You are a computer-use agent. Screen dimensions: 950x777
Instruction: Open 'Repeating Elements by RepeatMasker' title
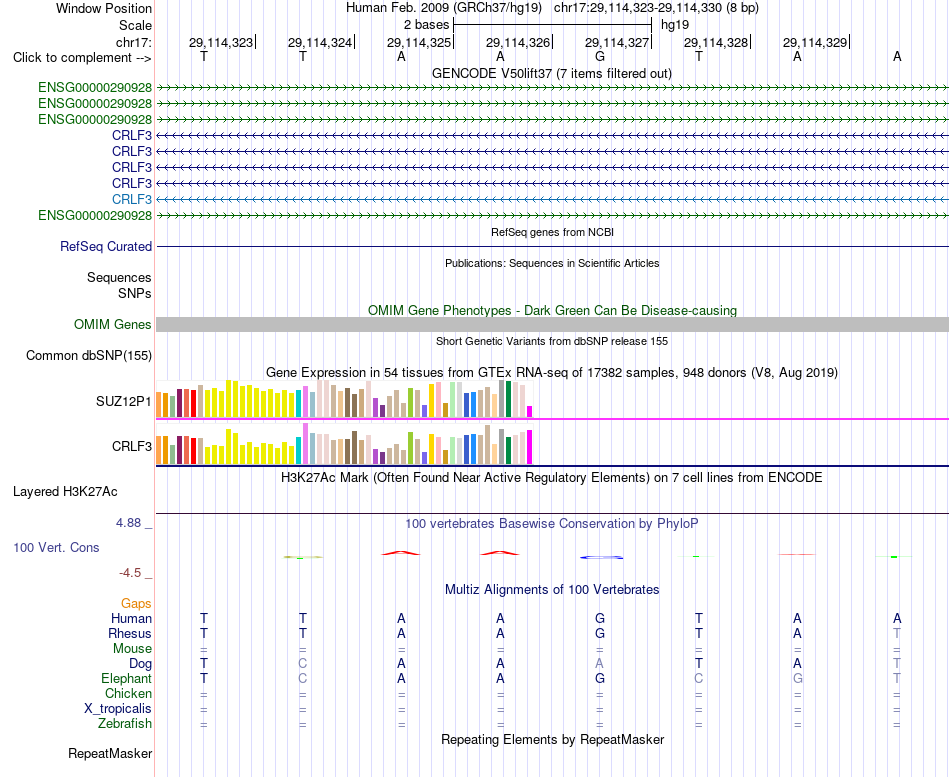click(552, 739)
